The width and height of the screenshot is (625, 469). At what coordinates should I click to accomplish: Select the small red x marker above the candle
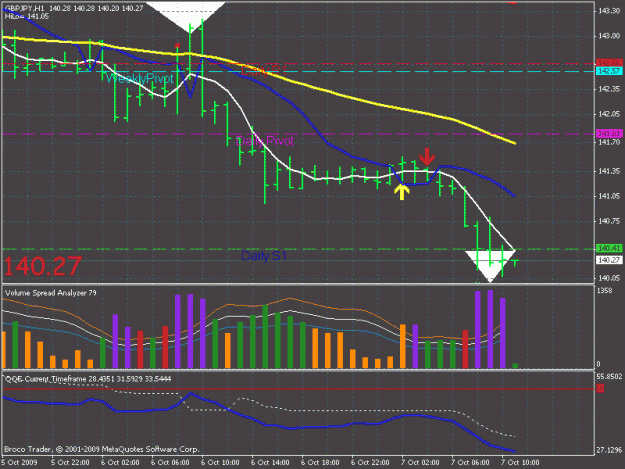tap(177, 45)
